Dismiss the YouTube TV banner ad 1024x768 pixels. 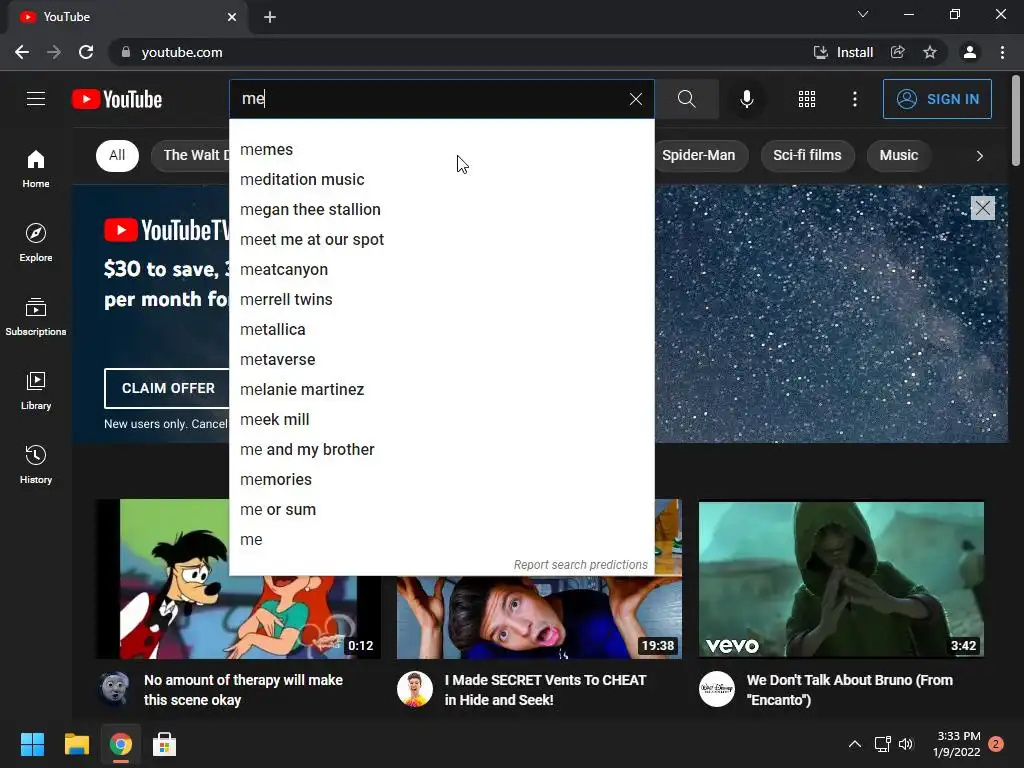coord(982,208)
